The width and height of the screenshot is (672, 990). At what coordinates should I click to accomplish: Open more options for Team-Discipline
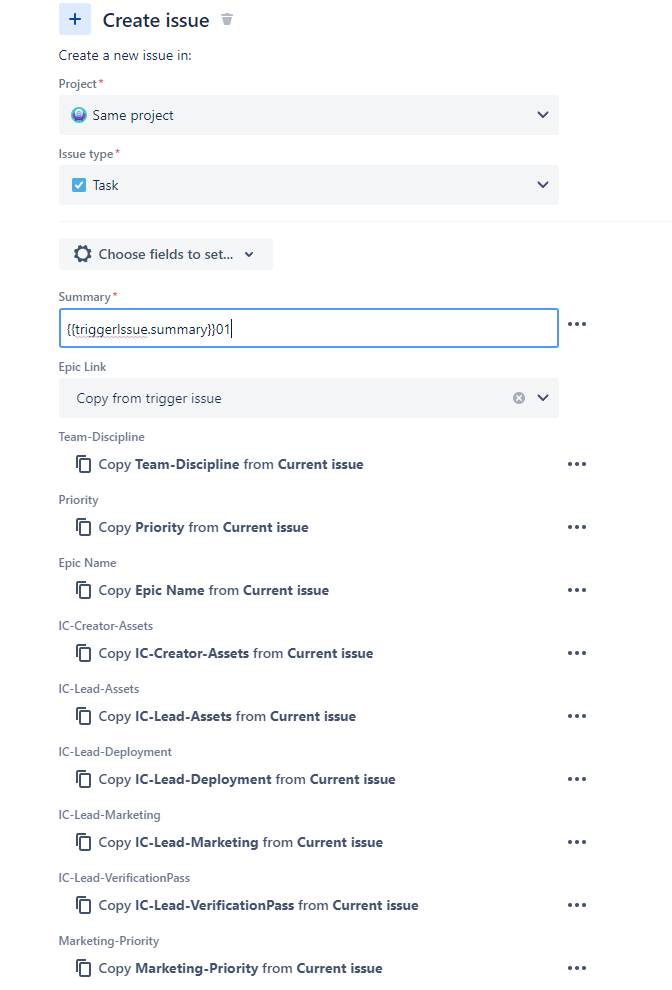coord(577,464)
